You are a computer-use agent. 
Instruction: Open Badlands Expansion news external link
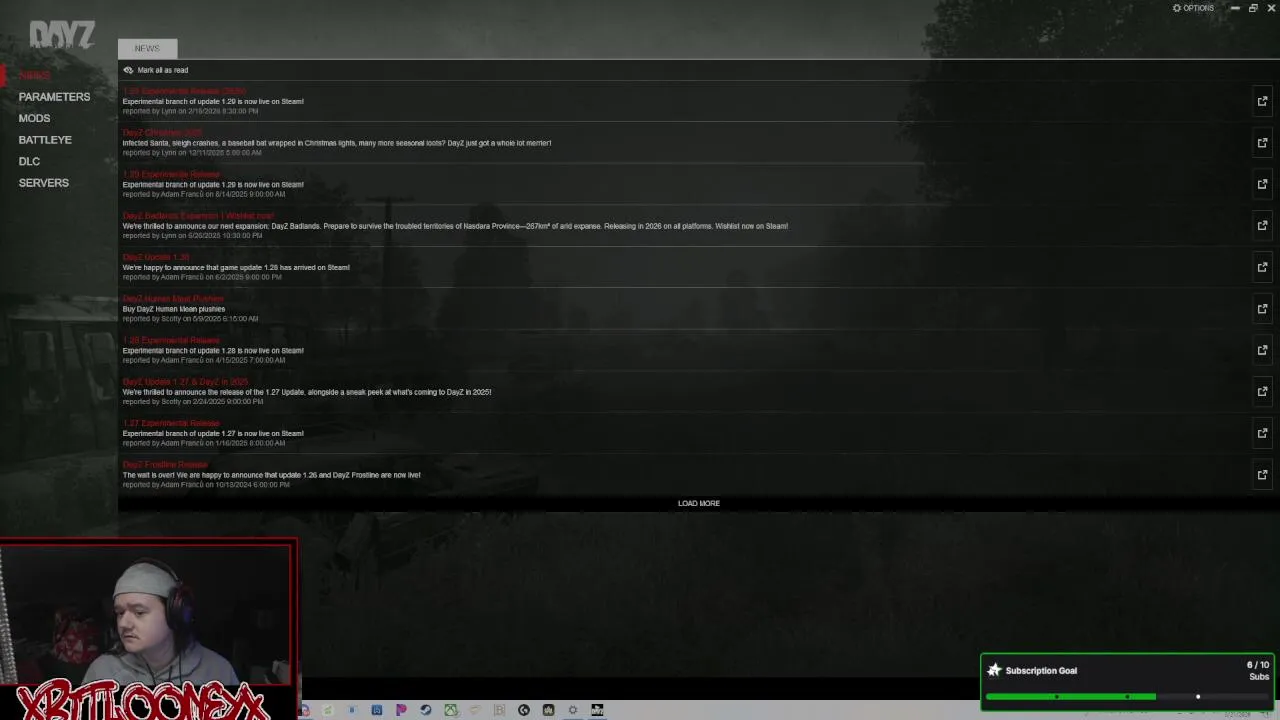tap(1262, 226)
